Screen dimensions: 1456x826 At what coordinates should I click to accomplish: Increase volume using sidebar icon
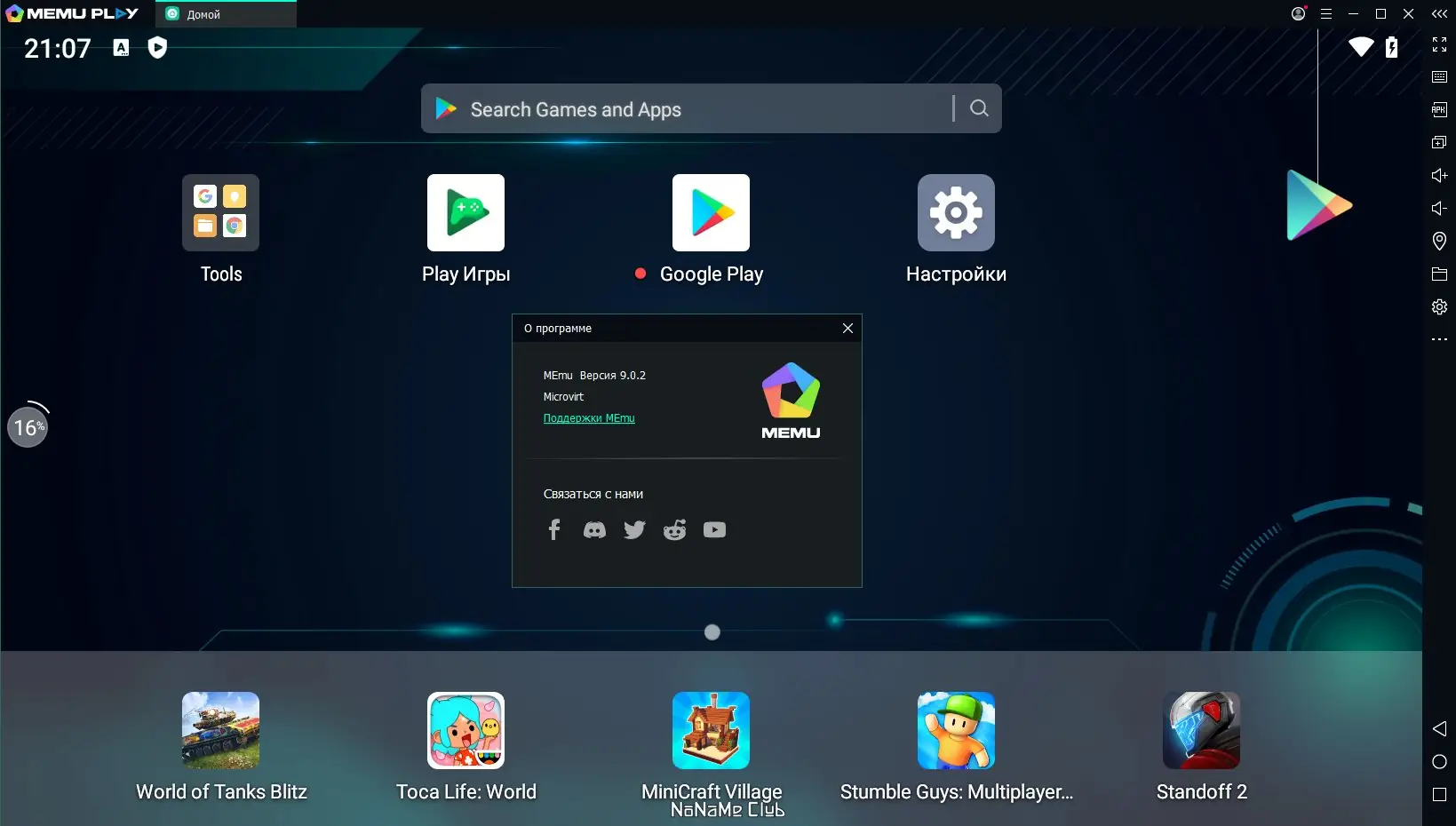1440,176
